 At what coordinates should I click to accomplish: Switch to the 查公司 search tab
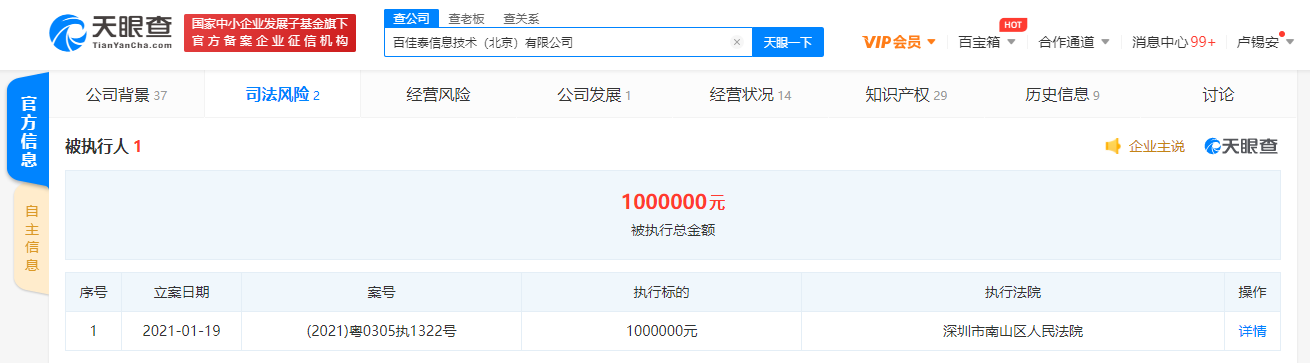[410, 18]
